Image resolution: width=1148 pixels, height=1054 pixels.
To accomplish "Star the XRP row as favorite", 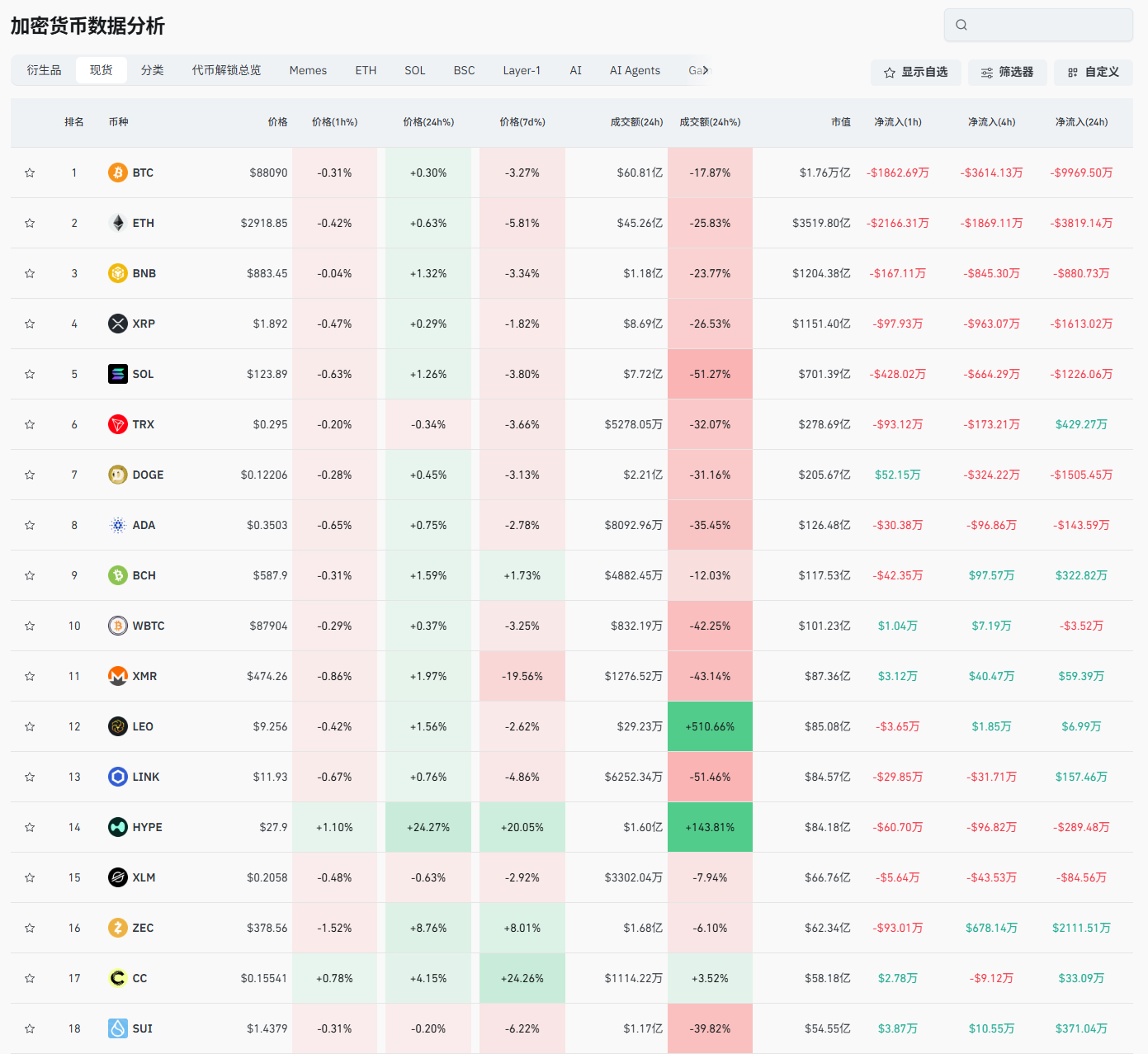I will 30,324.
